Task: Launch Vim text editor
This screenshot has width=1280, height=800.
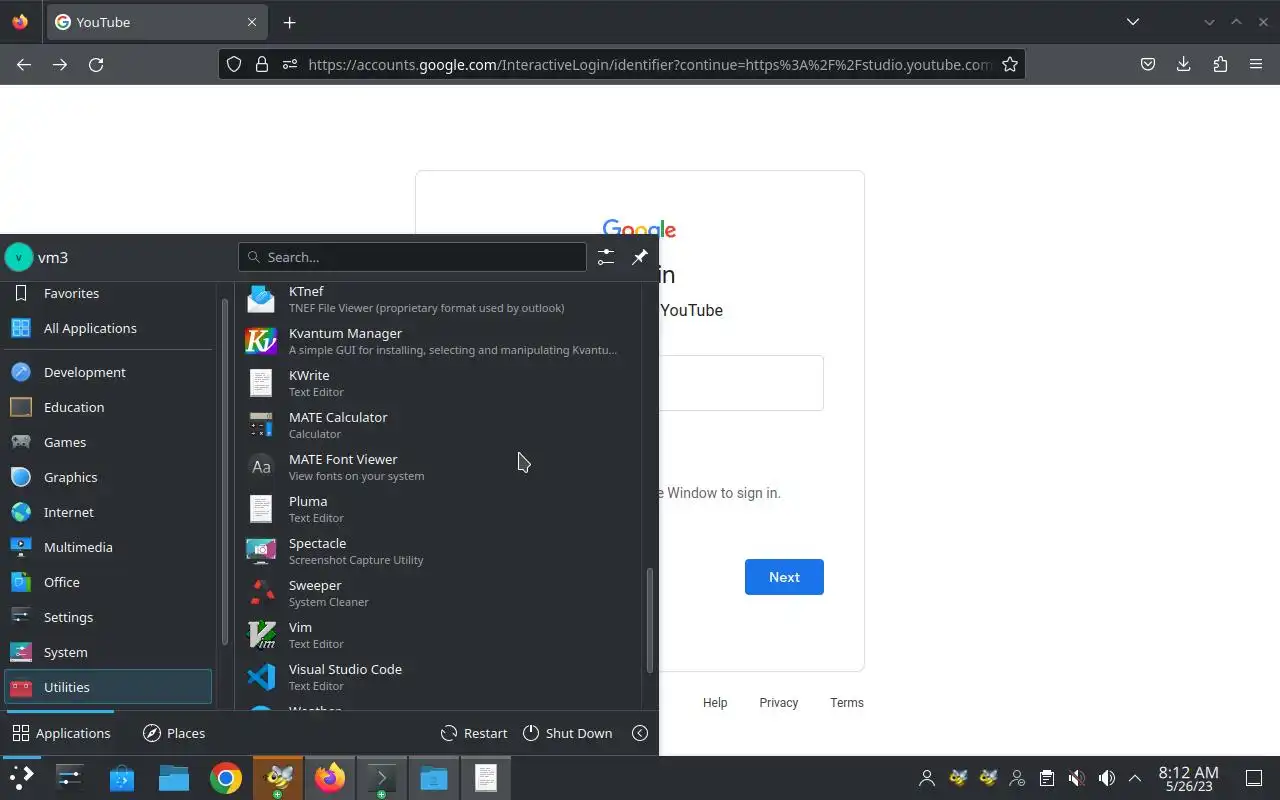Action: coord(438,634)
